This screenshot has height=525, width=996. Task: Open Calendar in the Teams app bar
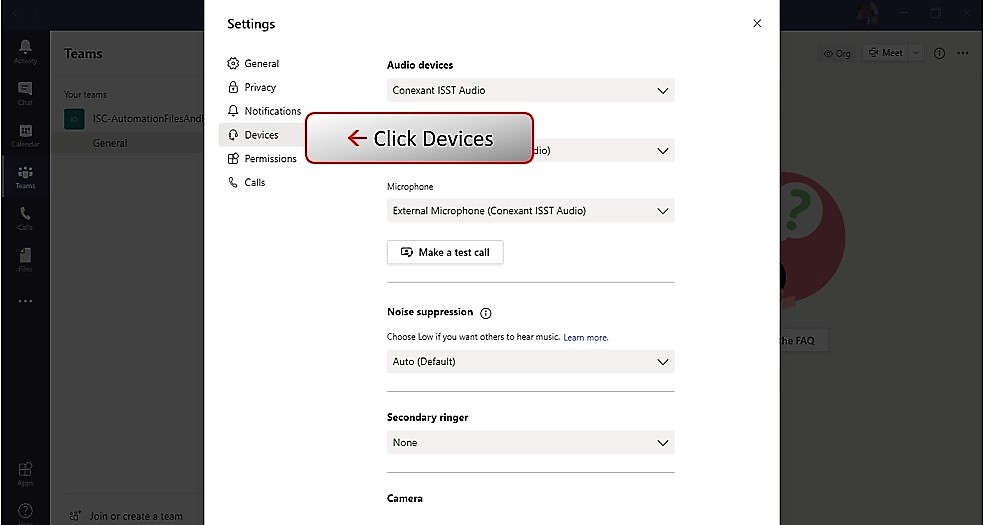click(x=25, y=135)
